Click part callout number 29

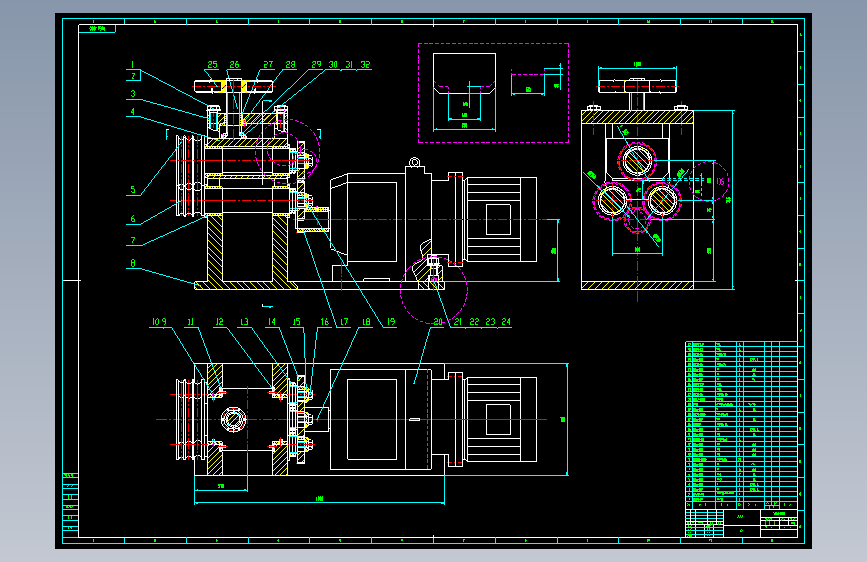point(316,65)
